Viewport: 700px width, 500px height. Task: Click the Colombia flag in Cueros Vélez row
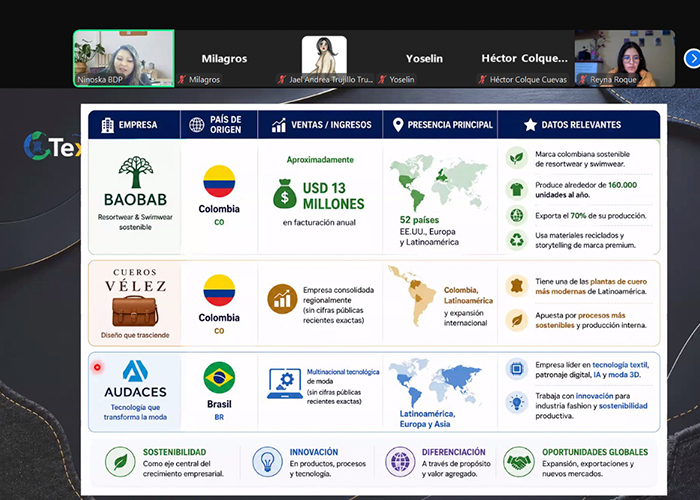point(219,290)
